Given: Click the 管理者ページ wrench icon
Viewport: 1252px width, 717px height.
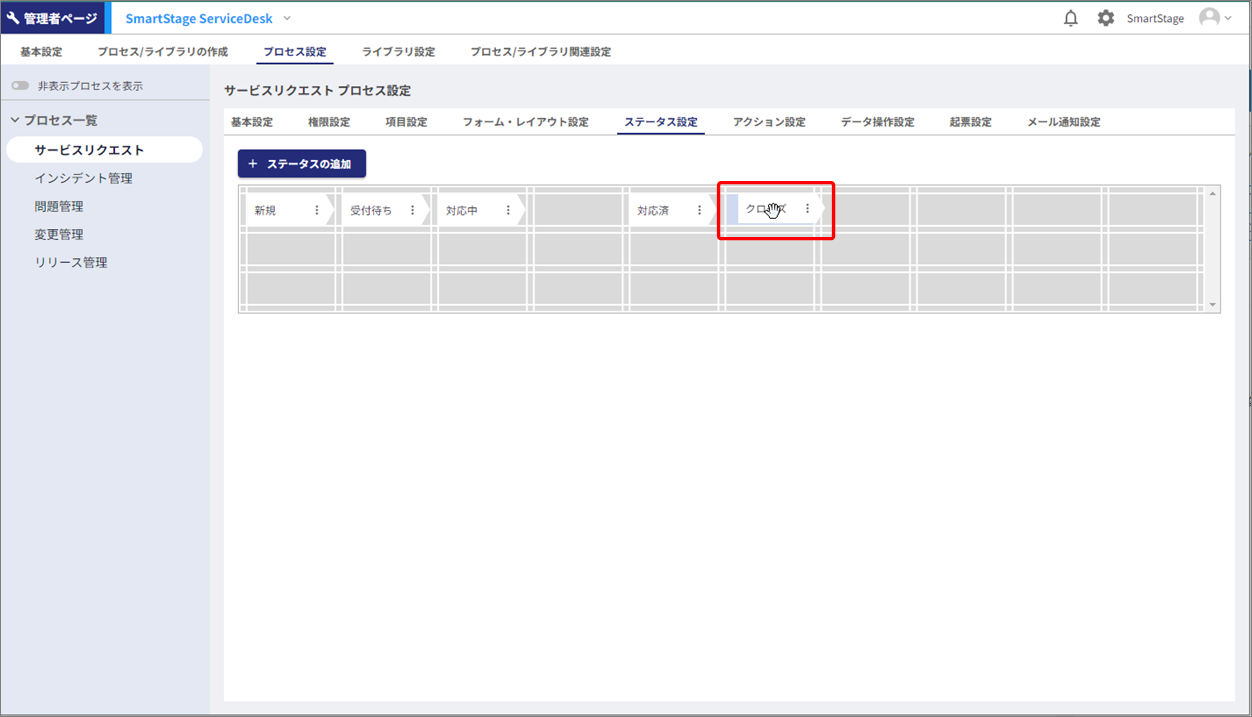Looking at the screenshot, I should click(13, 18).
